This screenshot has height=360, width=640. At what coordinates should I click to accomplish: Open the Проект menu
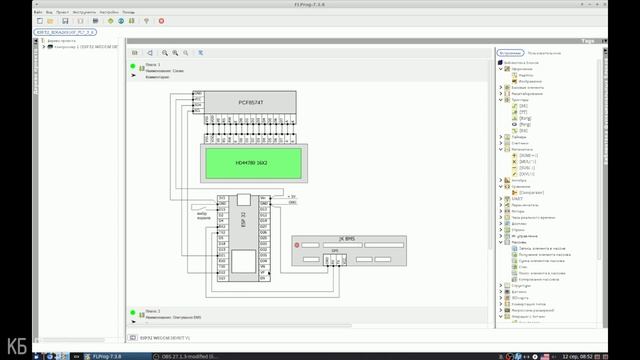pyautogui.click(x=62, y=12)
